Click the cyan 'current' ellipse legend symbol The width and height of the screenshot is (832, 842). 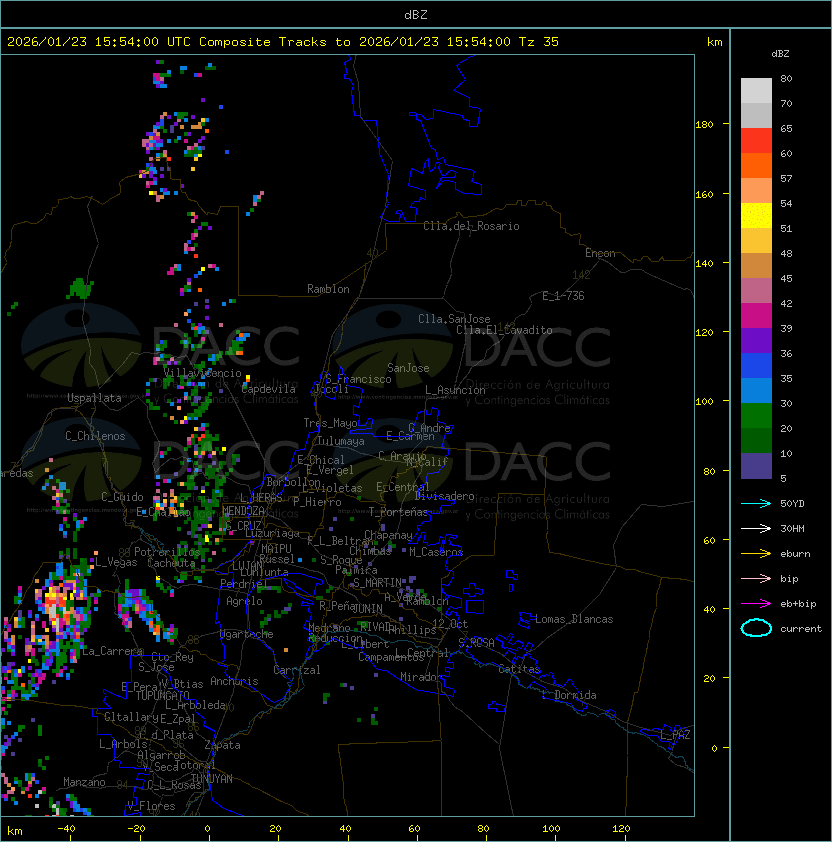(x=756, y=628)
